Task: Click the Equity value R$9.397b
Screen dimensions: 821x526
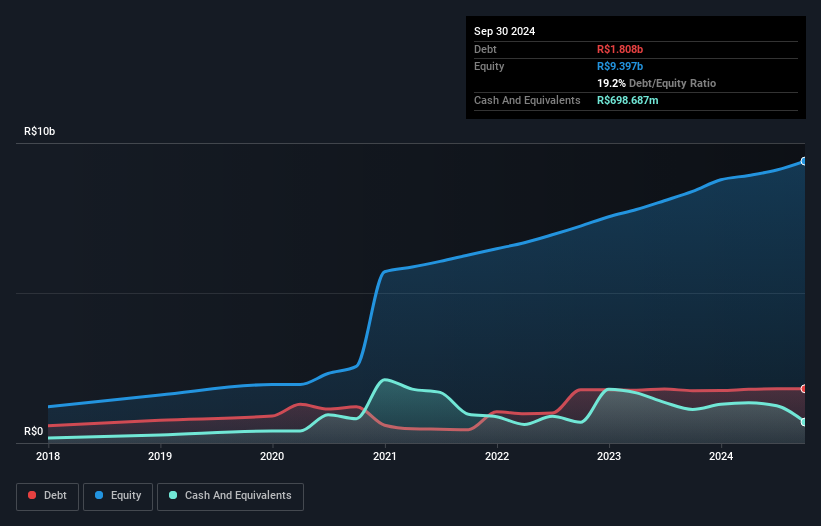Action: (x=620, y=66)
